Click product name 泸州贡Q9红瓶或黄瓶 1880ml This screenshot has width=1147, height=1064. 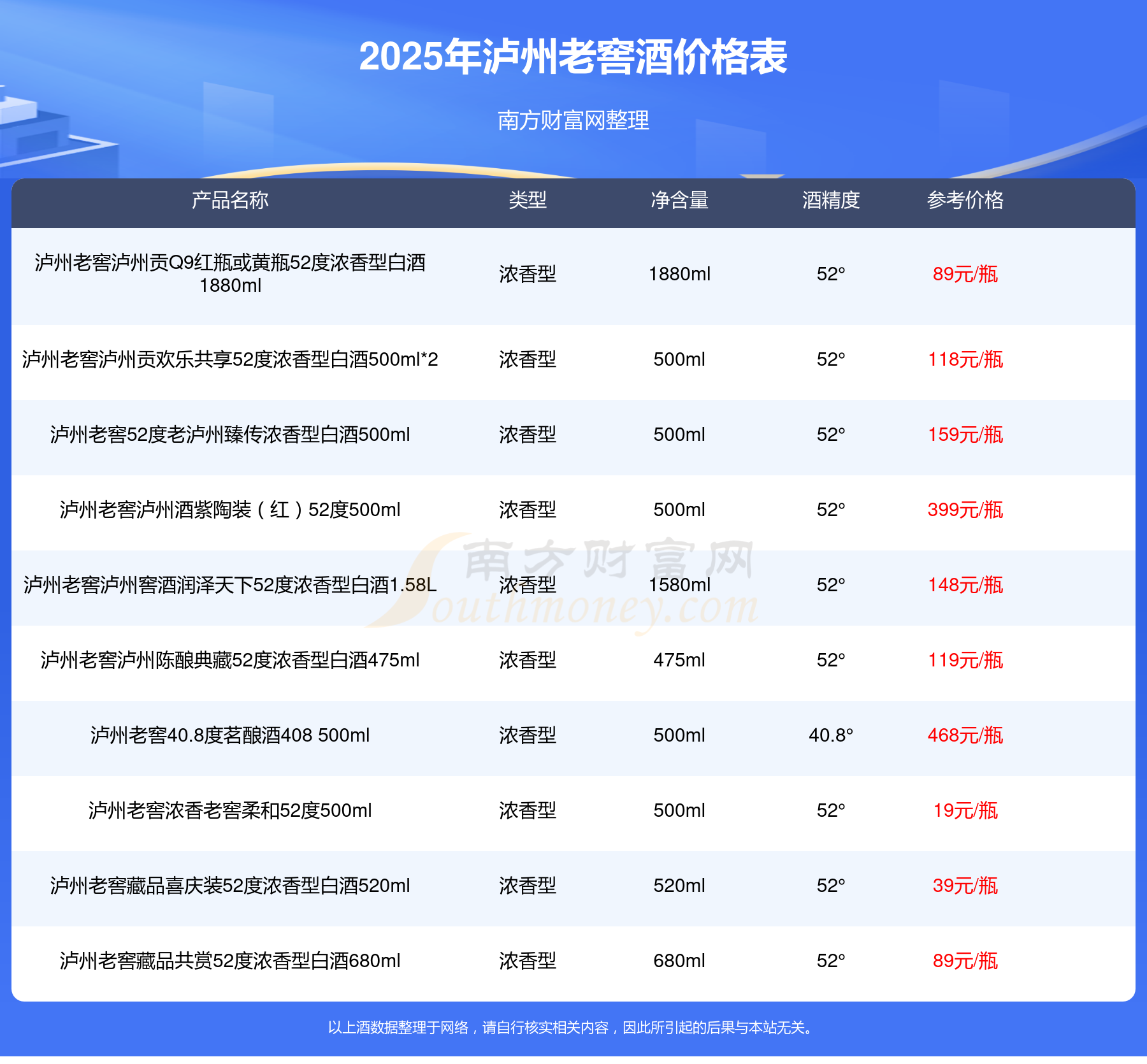click(x=230, y=274)
